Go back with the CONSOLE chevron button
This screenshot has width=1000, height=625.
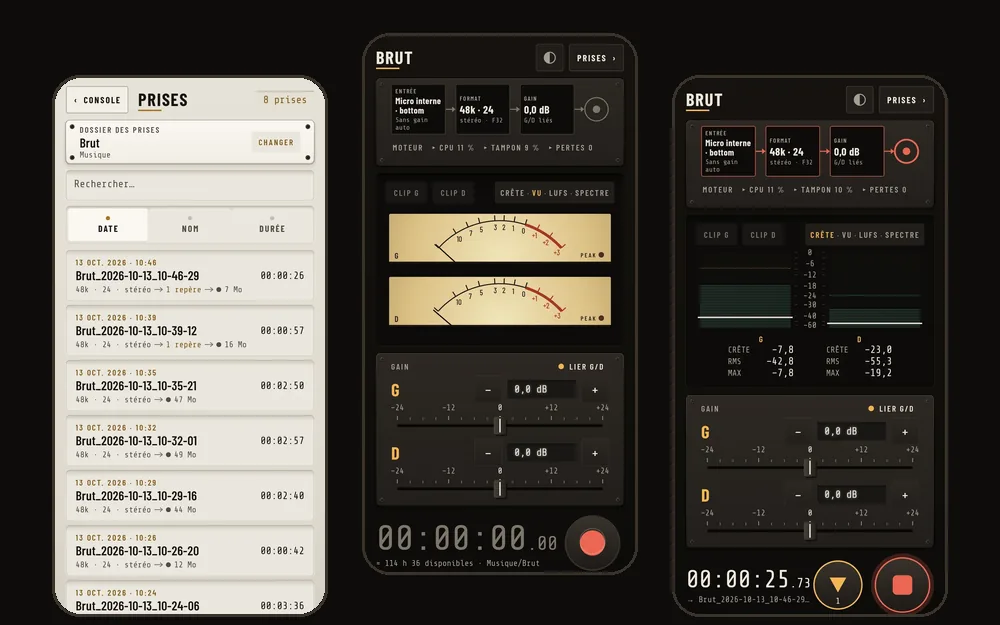[97, 100]
